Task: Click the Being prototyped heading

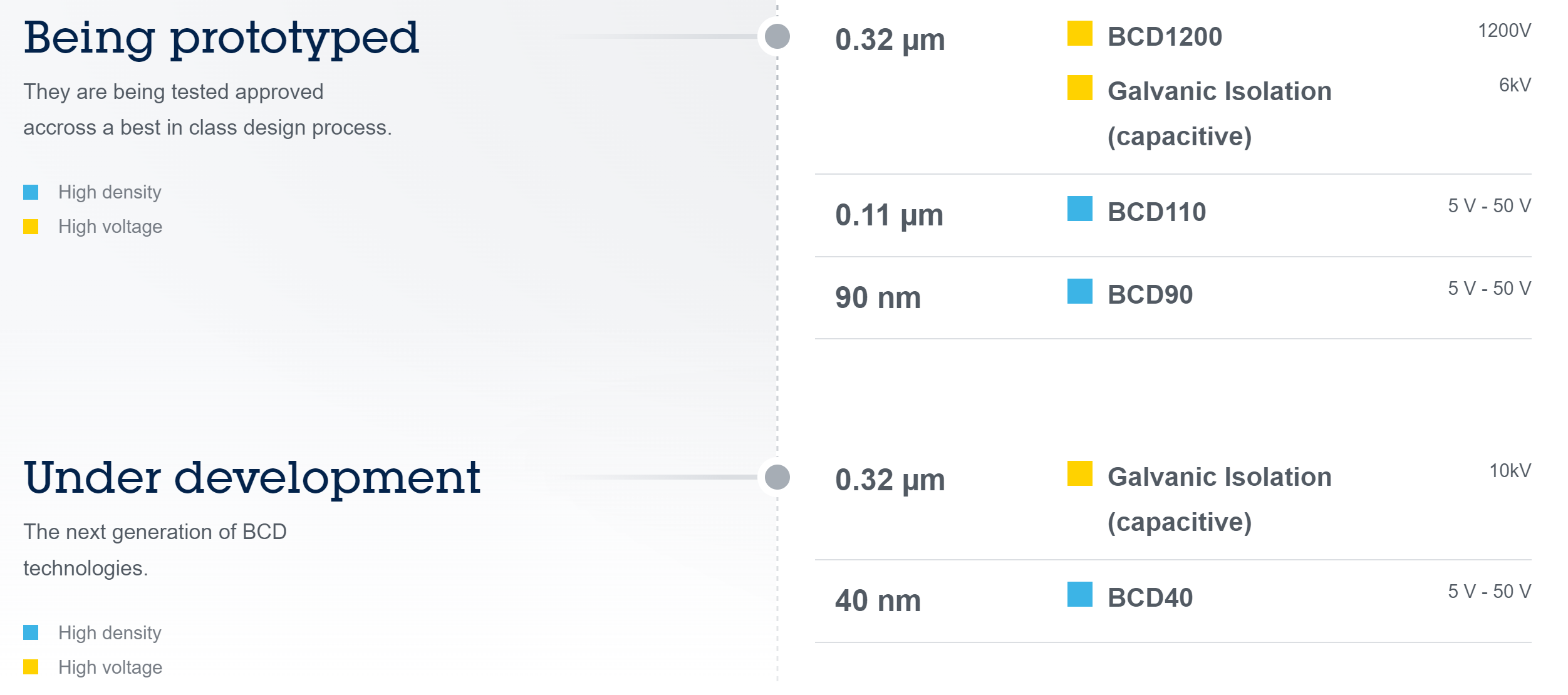Action: click(221, 39)
